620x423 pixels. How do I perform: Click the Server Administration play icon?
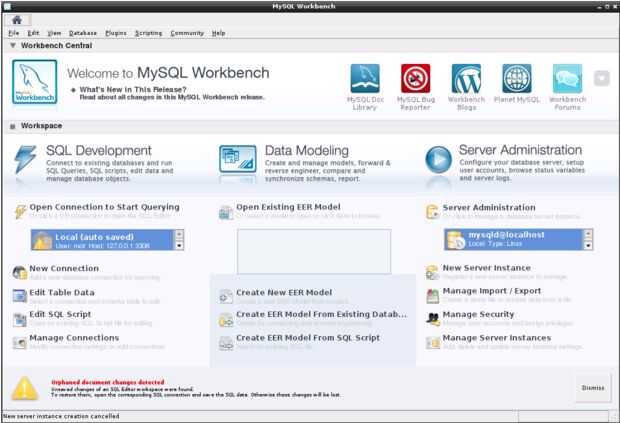click(438, 160)
